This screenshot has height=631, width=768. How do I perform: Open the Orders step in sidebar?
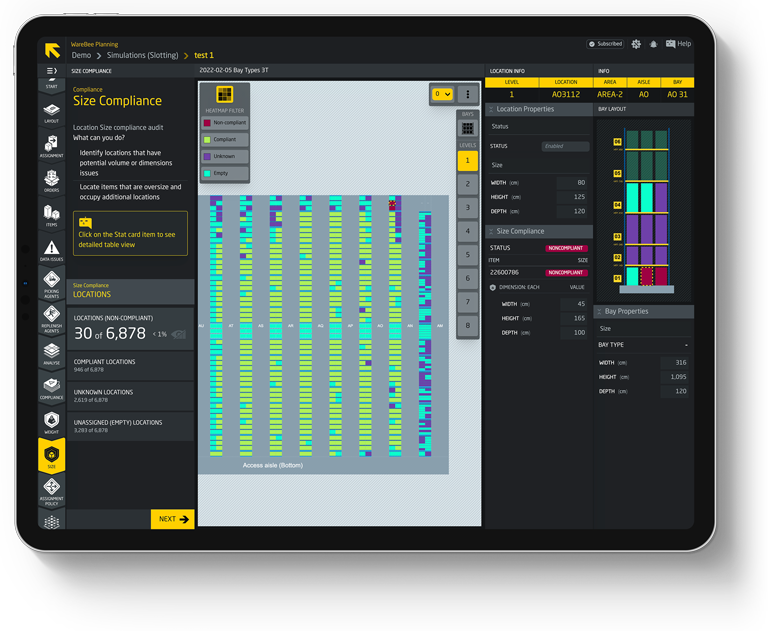pos(51,181)
